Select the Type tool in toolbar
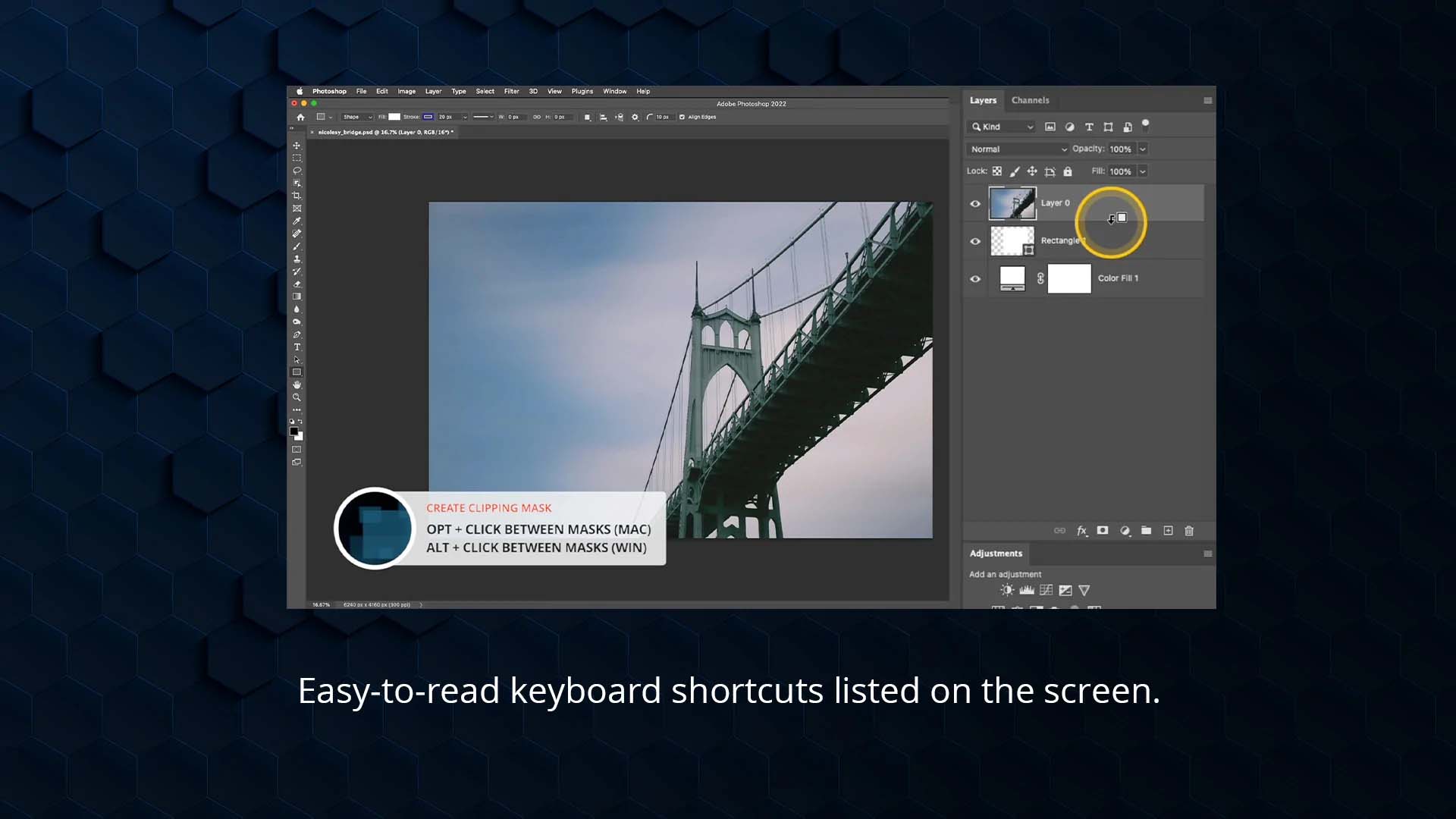This screenshot has width=1456, height=819. pos(297,347)
